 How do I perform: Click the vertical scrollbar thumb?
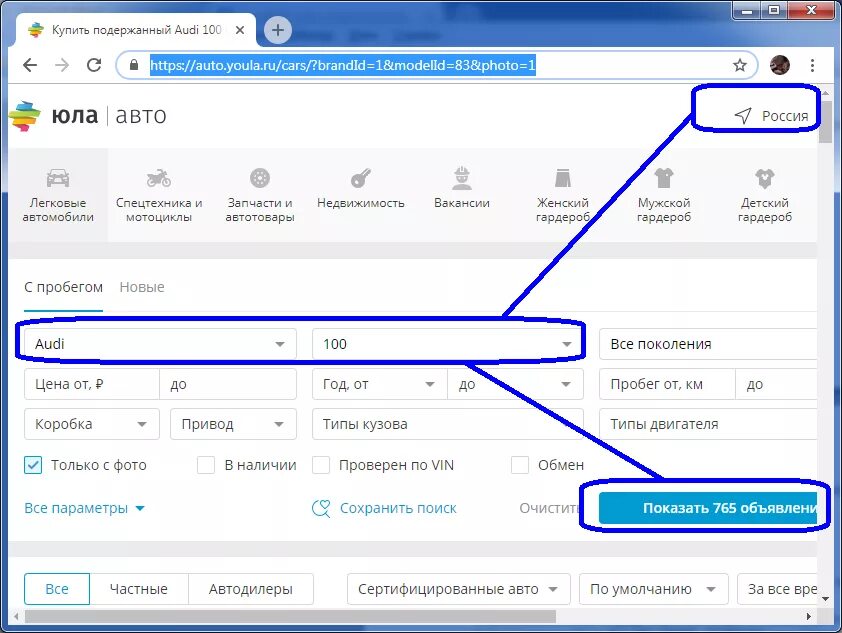[825, 121]
